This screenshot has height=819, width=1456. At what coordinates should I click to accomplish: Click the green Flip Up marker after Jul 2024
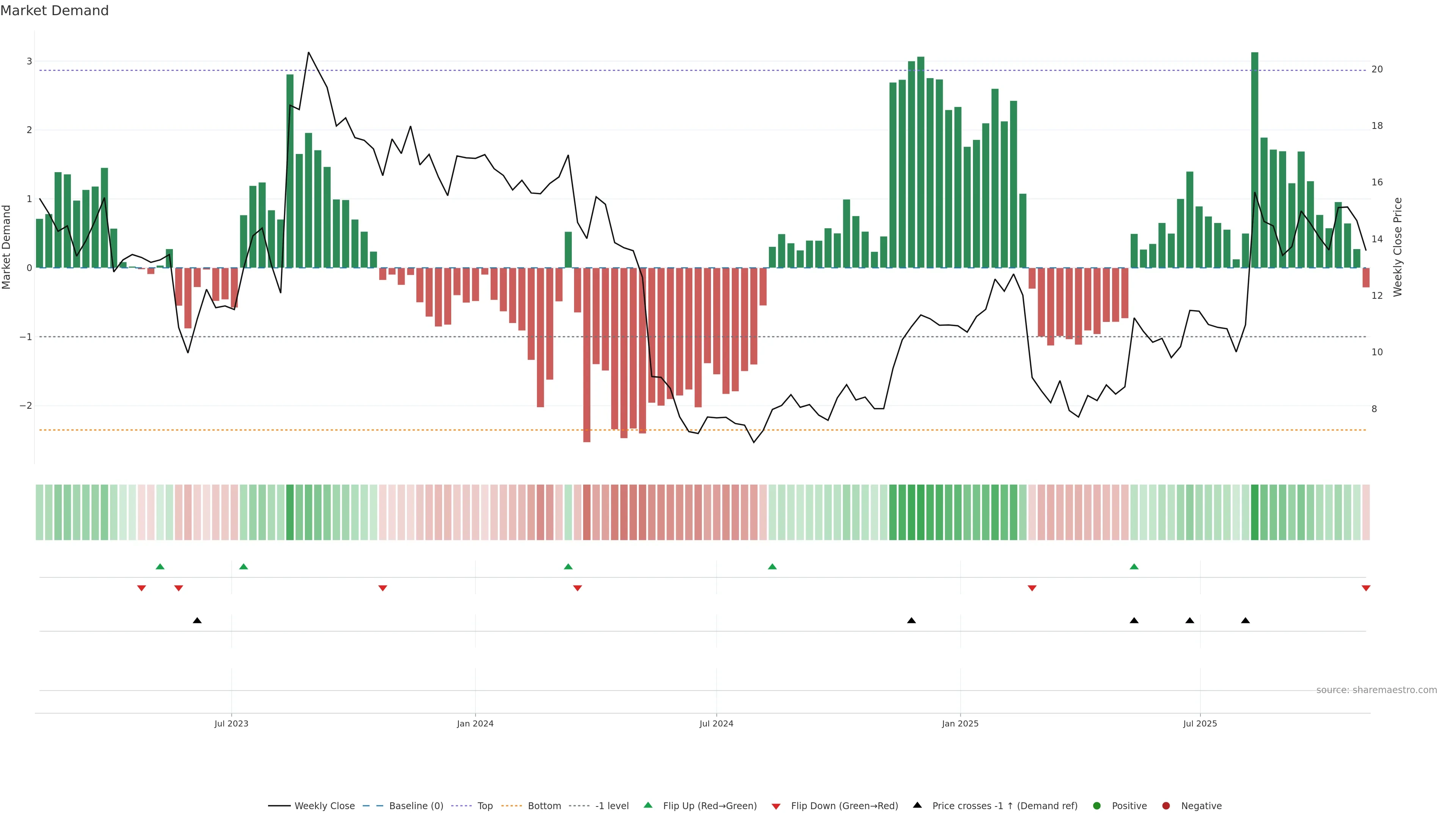(x=772, y=566)
